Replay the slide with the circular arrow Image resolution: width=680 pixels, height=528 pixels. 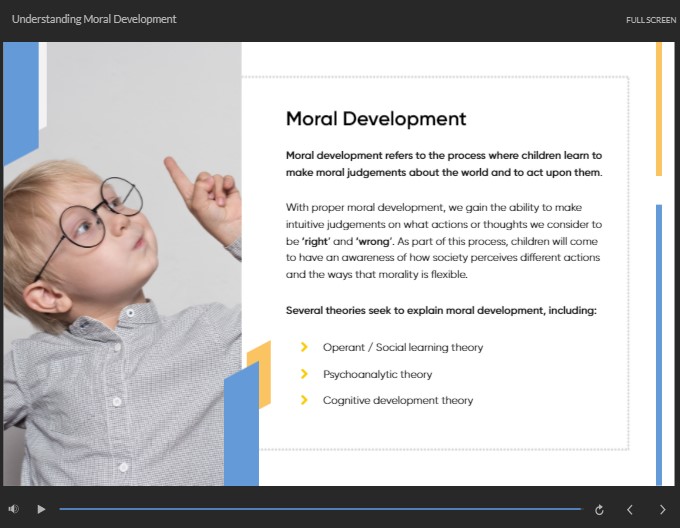pyautogui.click(x=599, y=510)
